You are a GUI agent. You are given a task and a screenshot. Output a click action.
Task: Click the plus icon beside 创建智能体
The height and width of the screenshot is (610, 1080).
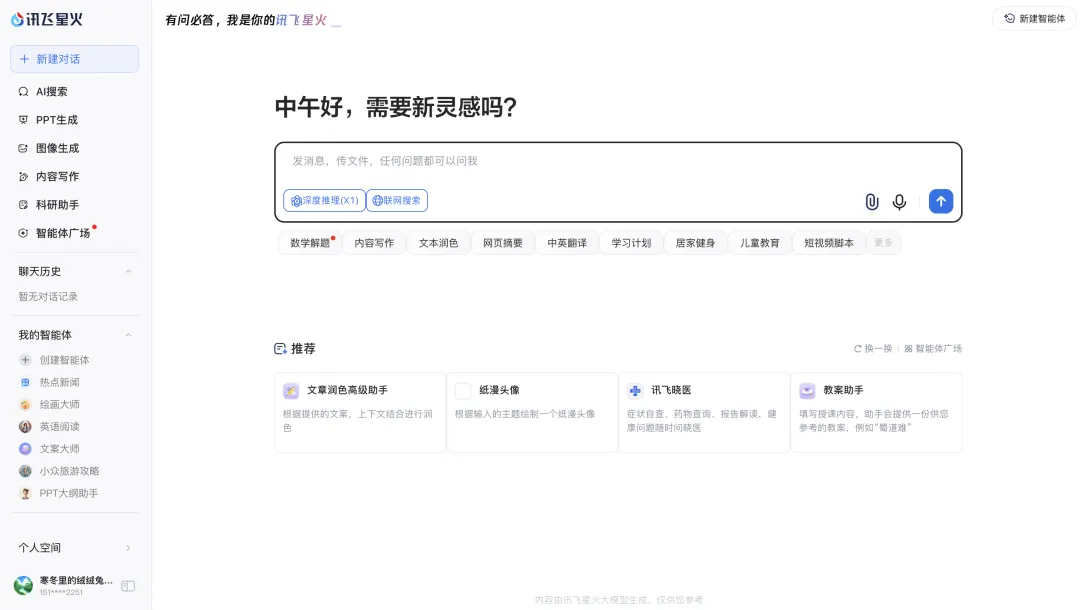click(25, 360)
